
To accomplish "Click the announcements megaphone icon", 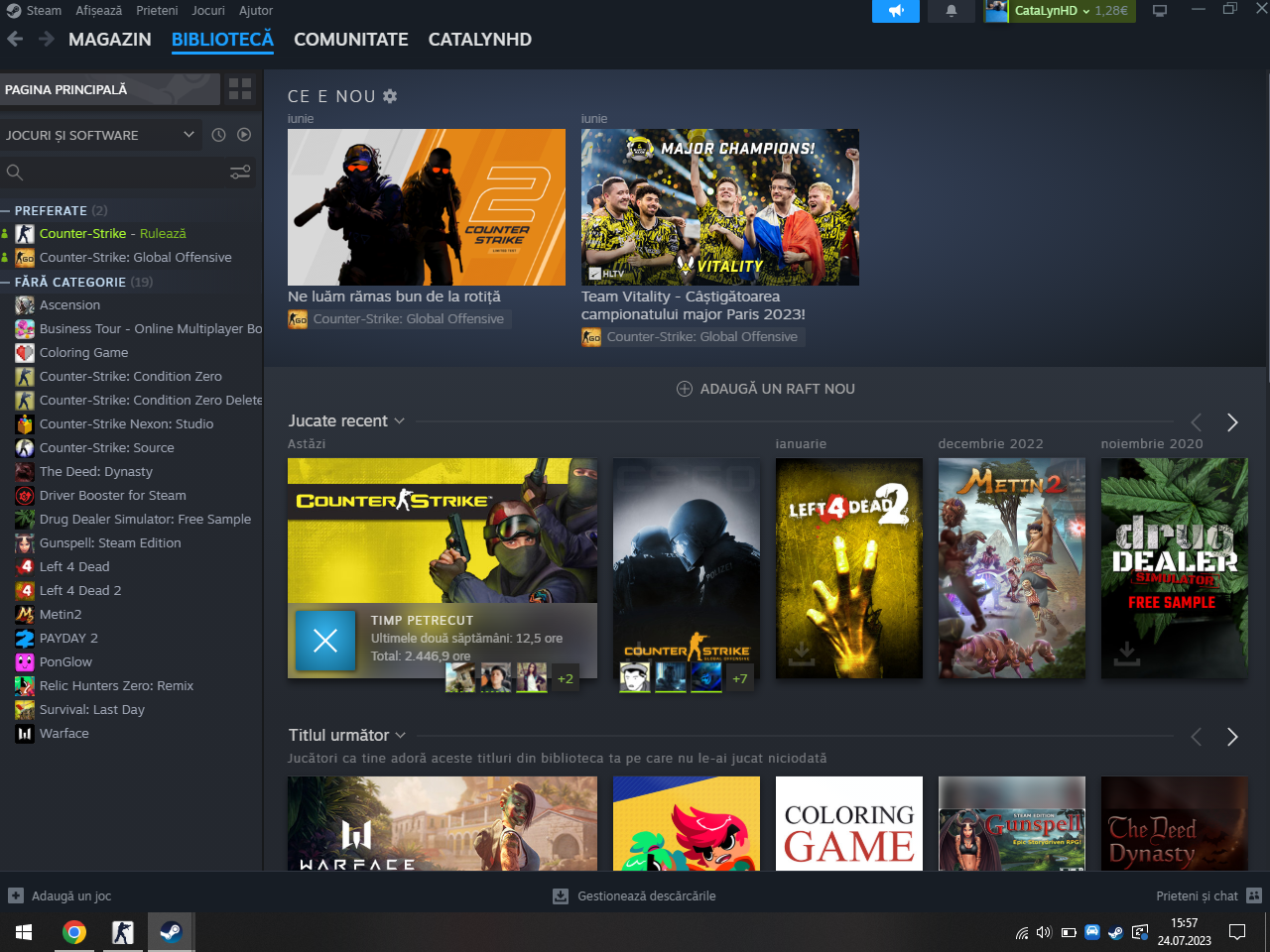I will (x=896, y=11).
